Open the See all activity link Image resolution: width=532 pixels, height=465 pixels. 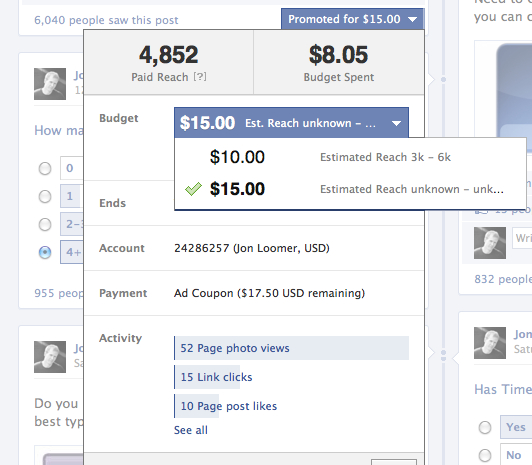click(x=191, y=430)
